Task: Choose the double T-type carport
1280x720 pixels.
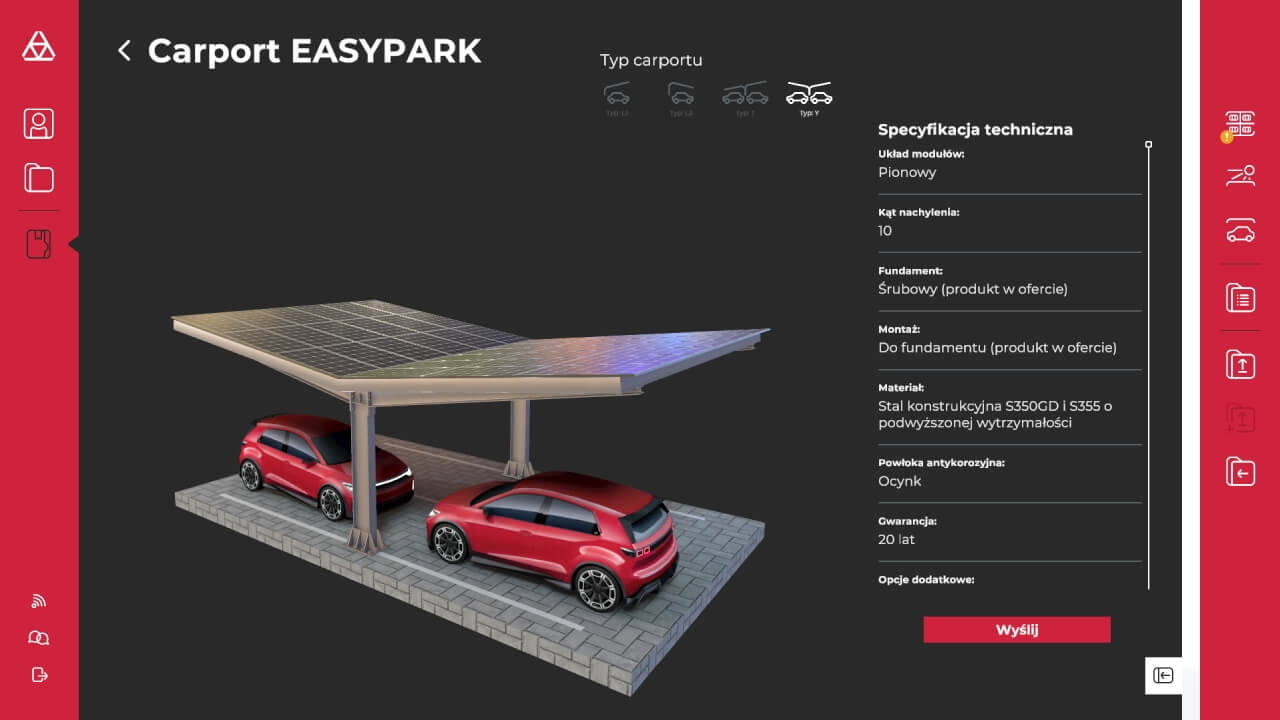Action: pyautogui.click(x=745, y=98)
